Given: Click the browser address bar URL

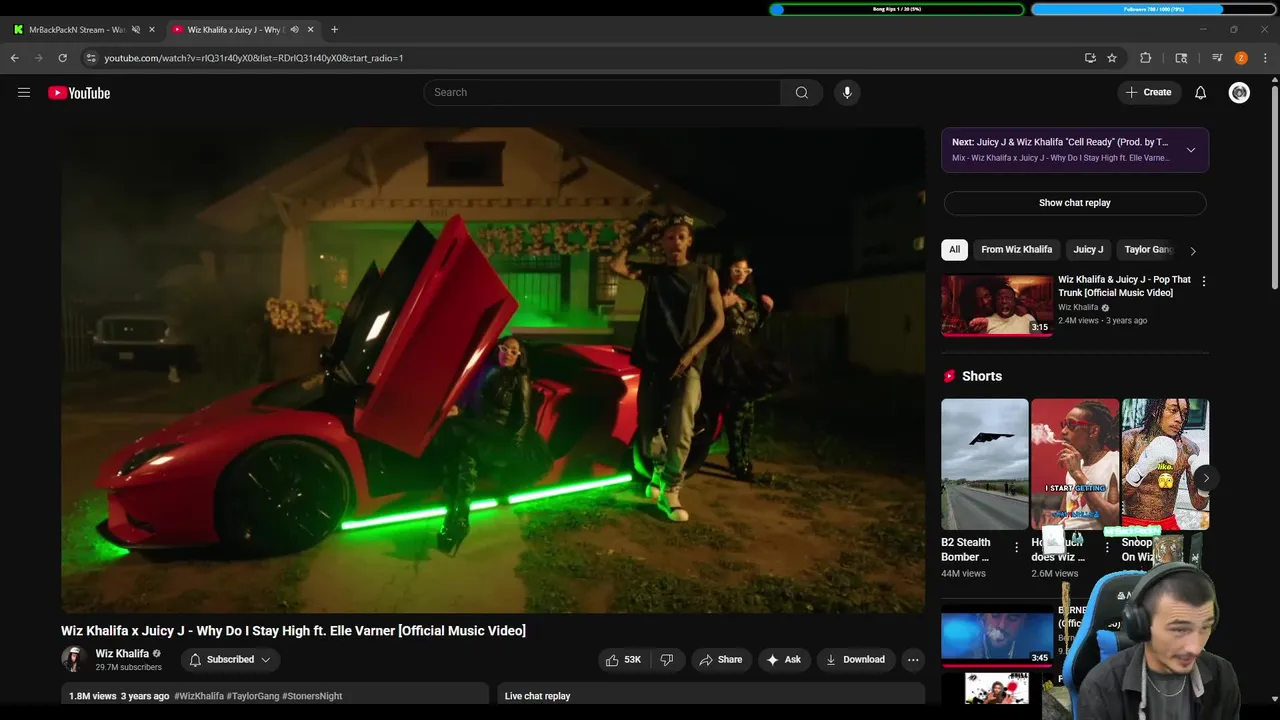Looking at the screenshot, I should (254, 58).
